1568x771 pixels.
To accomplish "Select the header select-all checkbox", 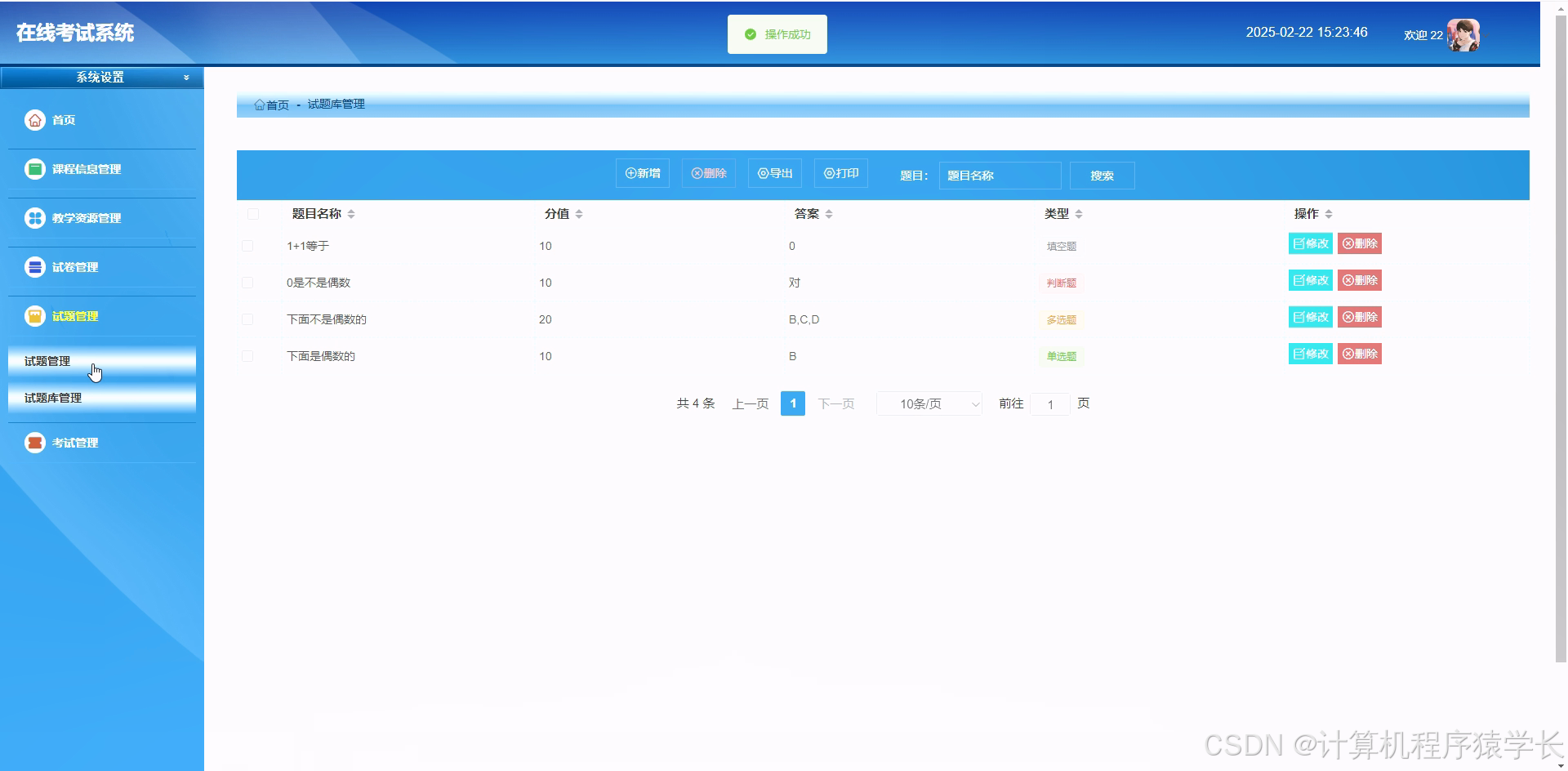I will coord(253,214).
